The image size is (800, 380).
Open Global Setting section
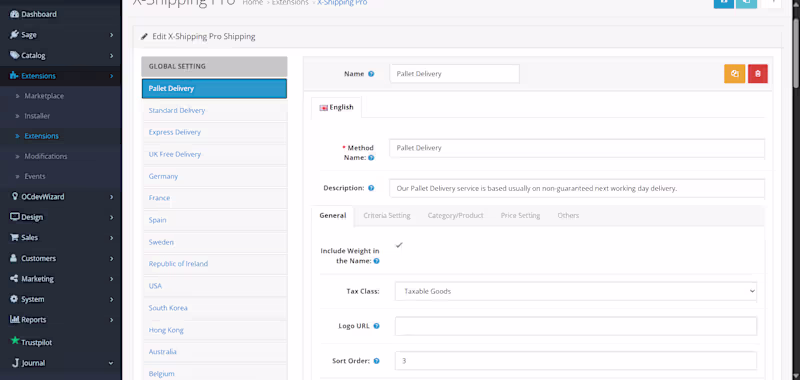(214, 66)
